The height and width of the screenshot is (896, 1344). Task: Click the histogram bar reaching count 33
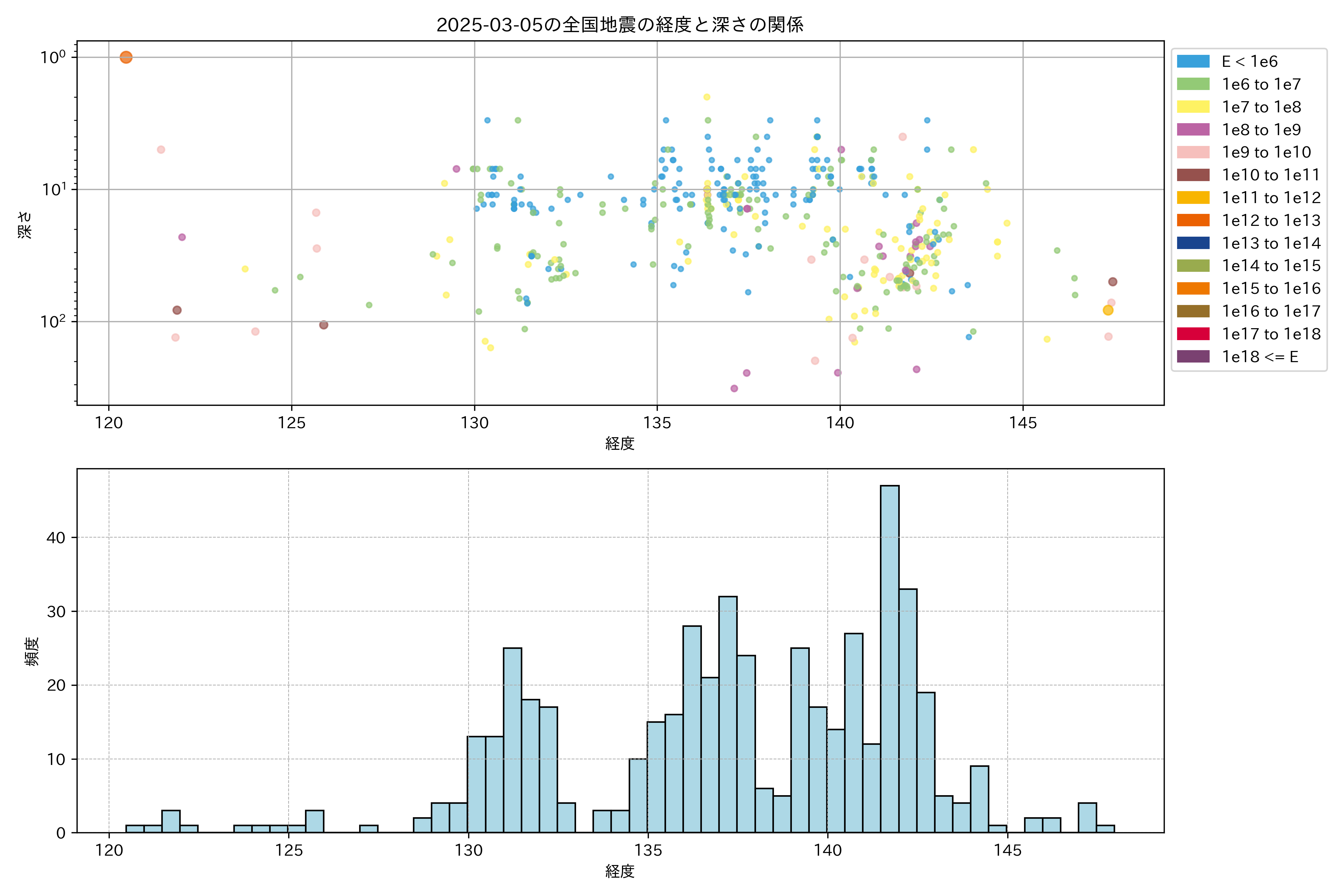tap(908, 710)
